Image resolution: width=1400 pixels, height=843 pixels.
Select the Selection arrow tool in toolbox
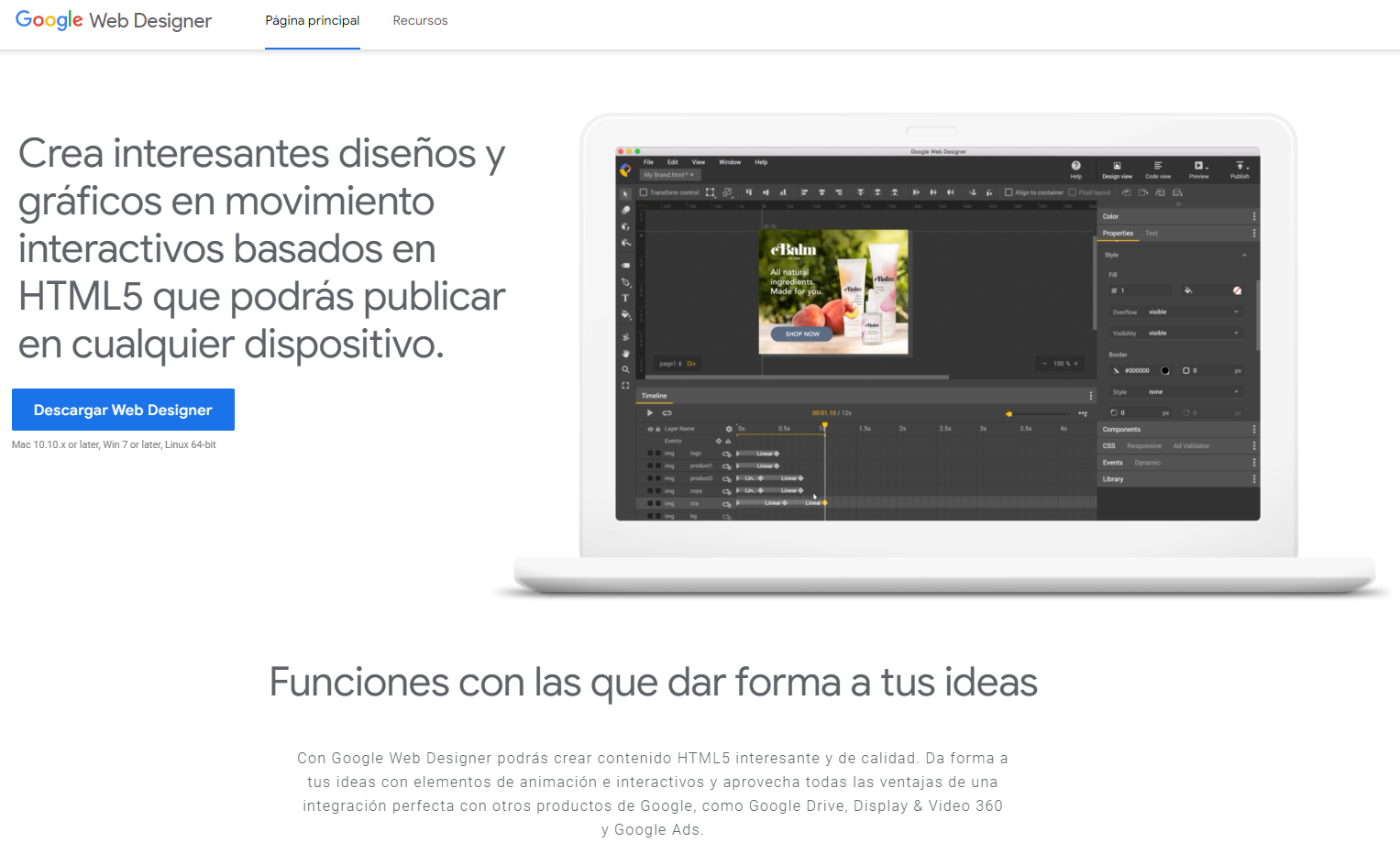click(625, 194)
